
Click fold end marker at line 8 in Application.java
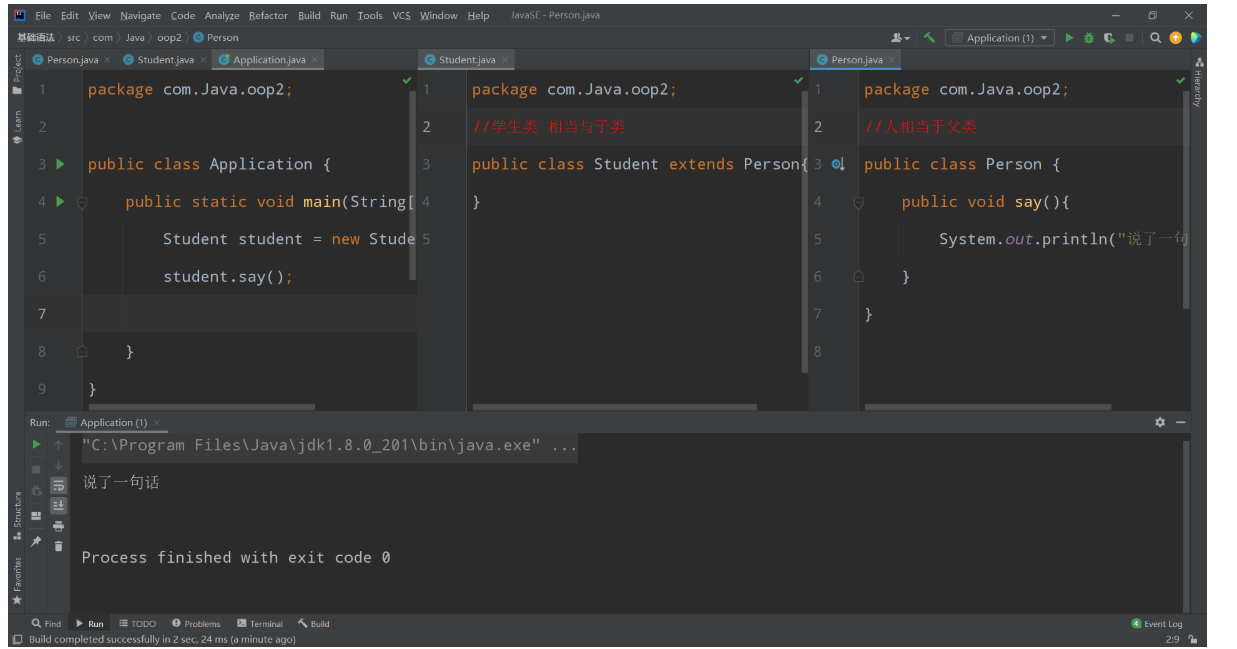click(82, 351)
